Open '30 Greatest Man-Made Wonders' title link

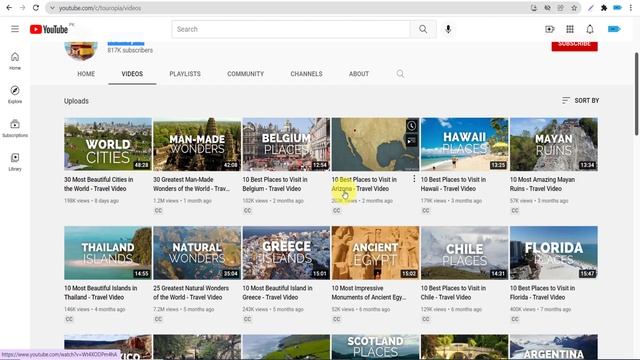pyautogui.click(x=191, y=184)
